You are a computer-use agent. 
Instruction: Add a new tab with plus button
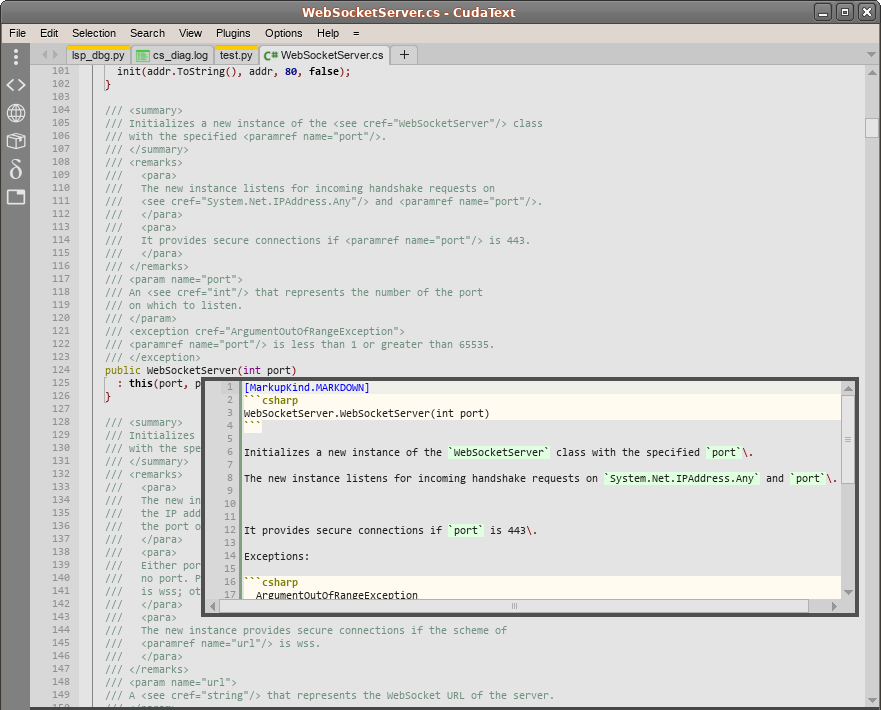404,54
